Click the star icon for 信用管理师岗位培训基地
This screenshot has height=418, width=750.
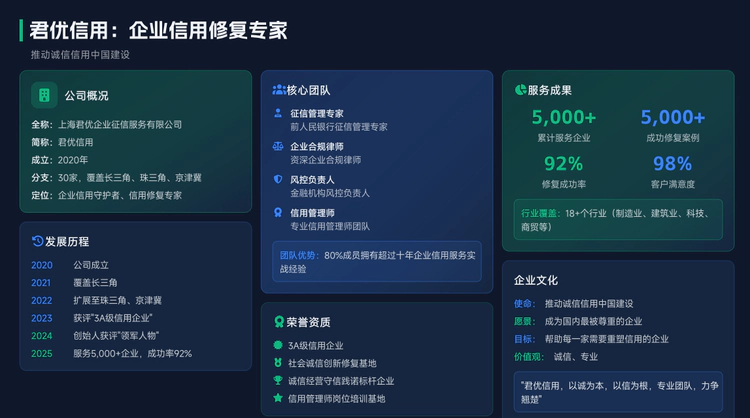click(x=278, y=398)
